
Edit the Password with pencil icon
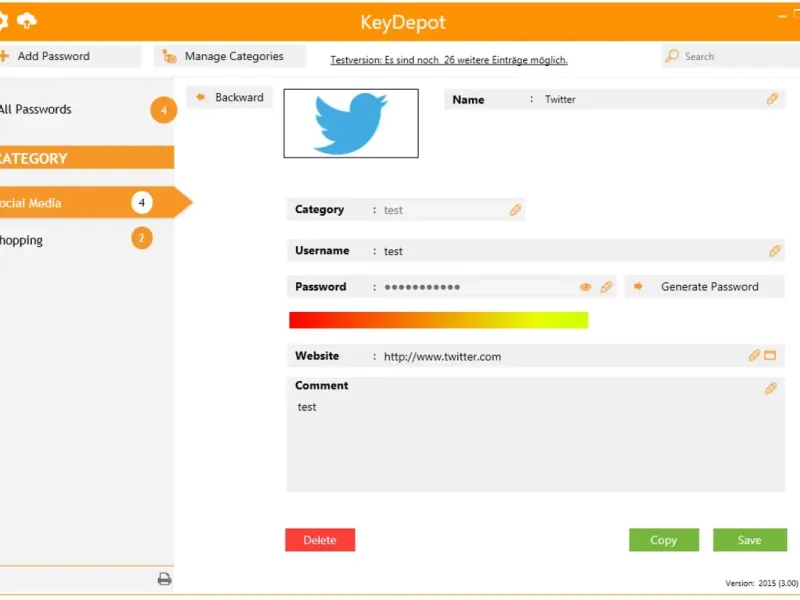(x=606, y=287)
